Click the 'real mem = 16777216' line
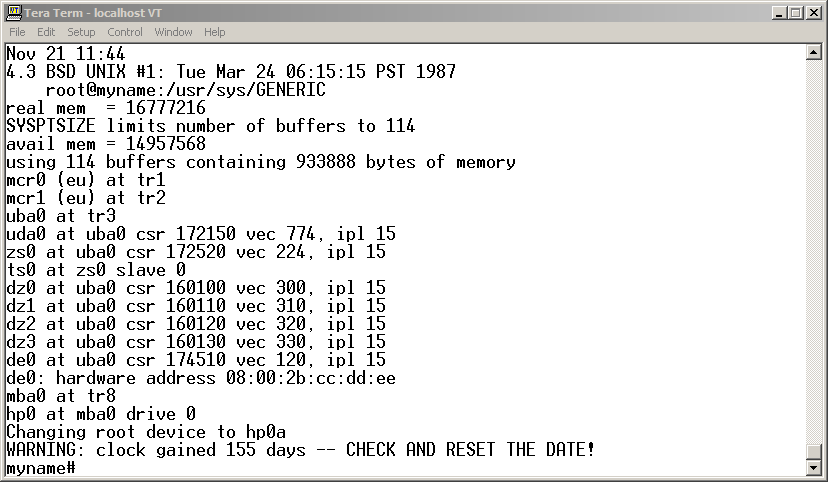 (x=106, y=108)
